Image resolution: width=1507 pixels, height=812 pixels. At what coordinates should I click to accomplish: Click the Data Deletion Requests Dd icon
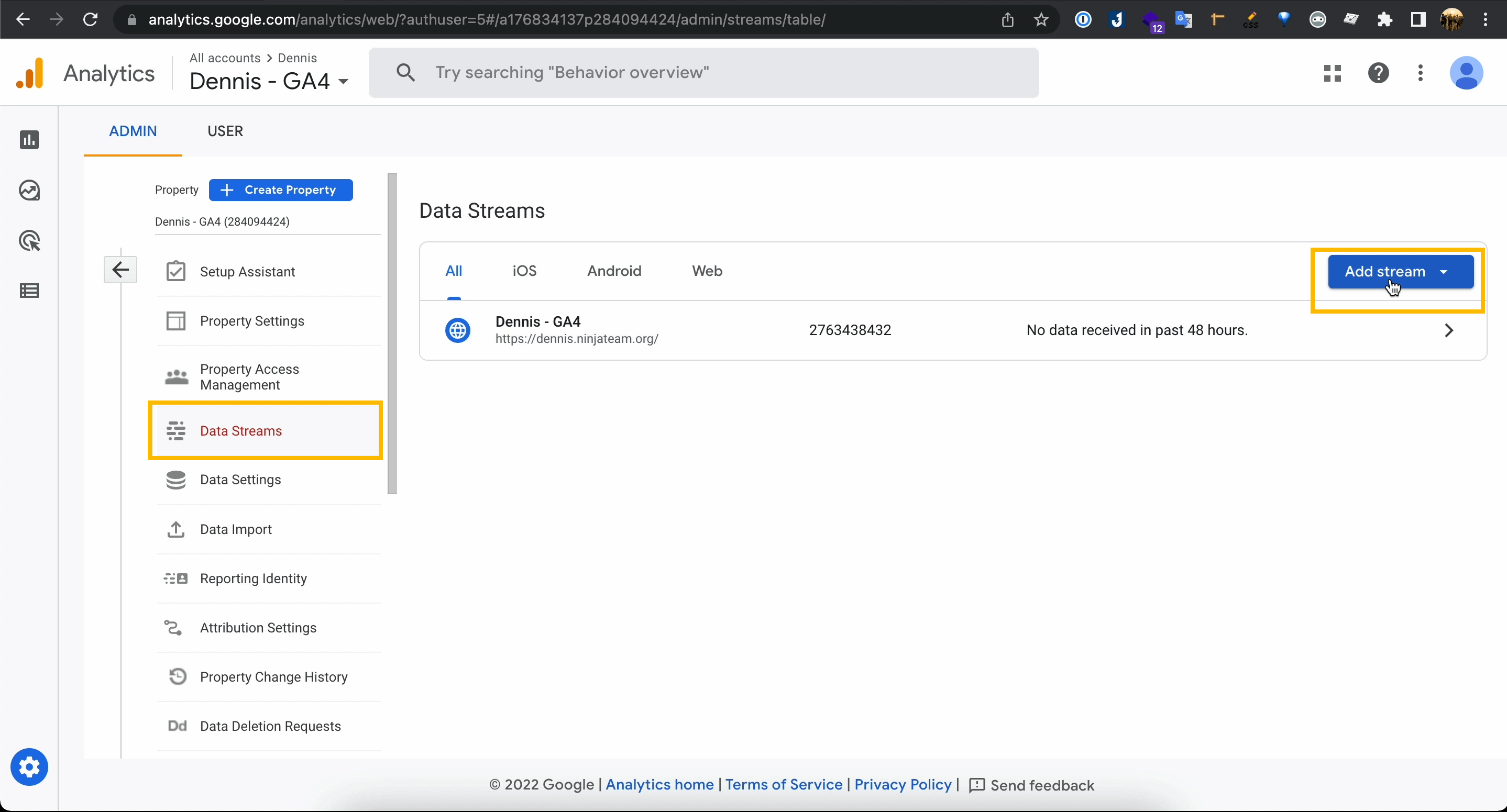177,726
